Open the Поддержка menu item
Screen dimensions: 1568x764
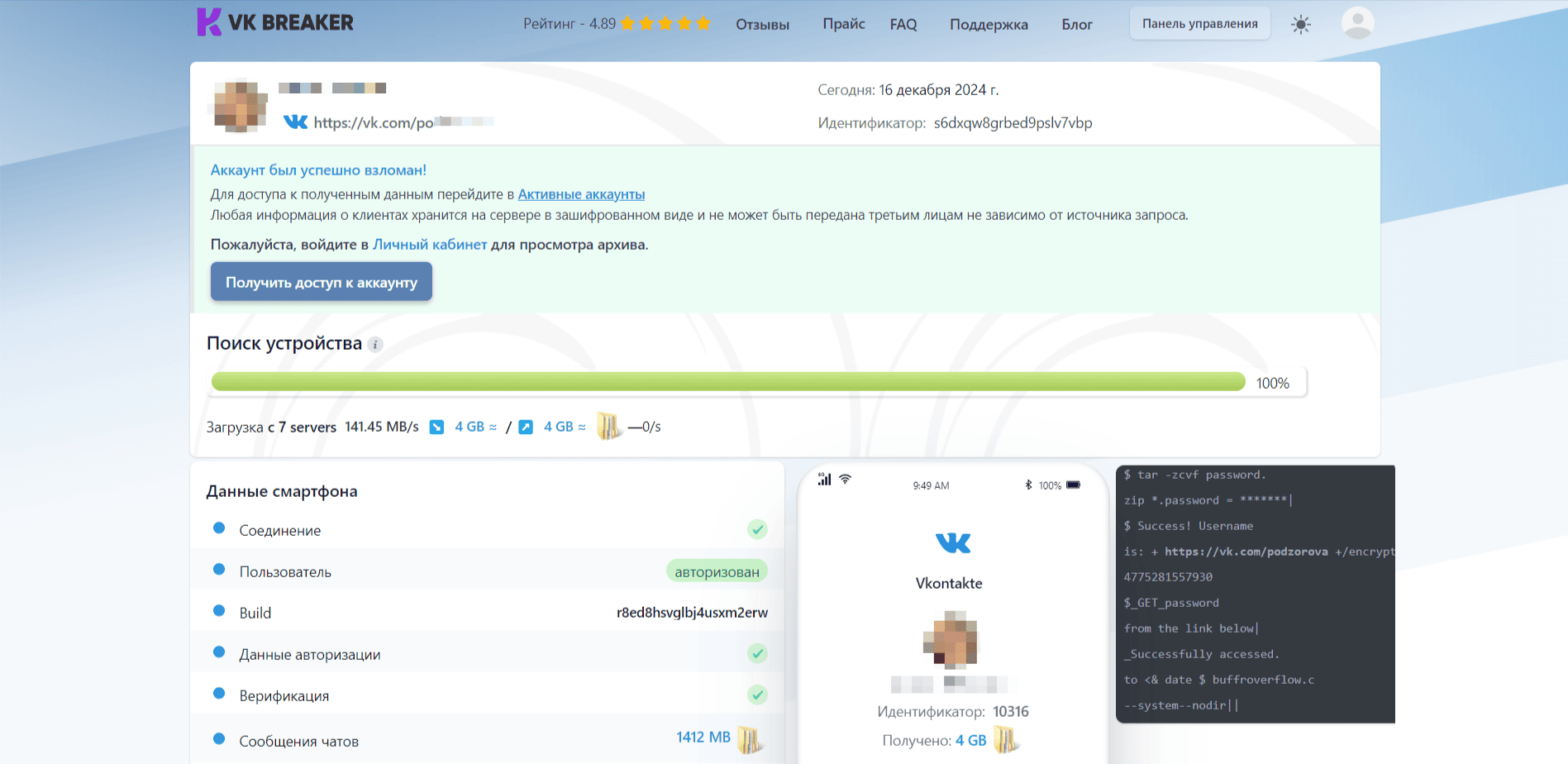pos(989,25)
